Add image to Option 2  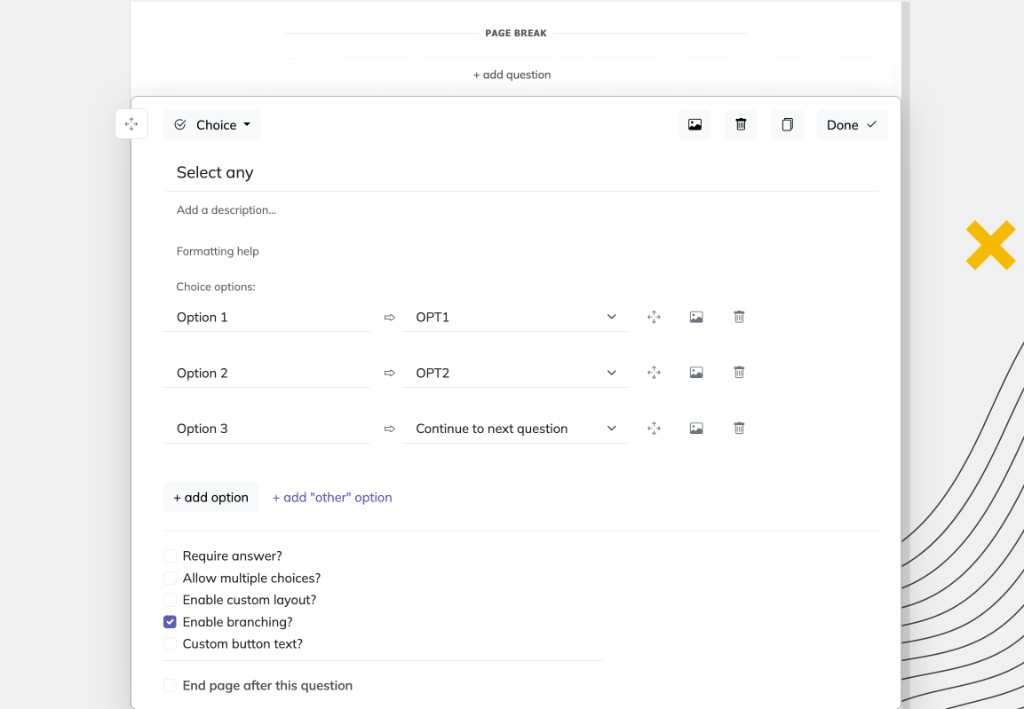(x=696, y=373)
